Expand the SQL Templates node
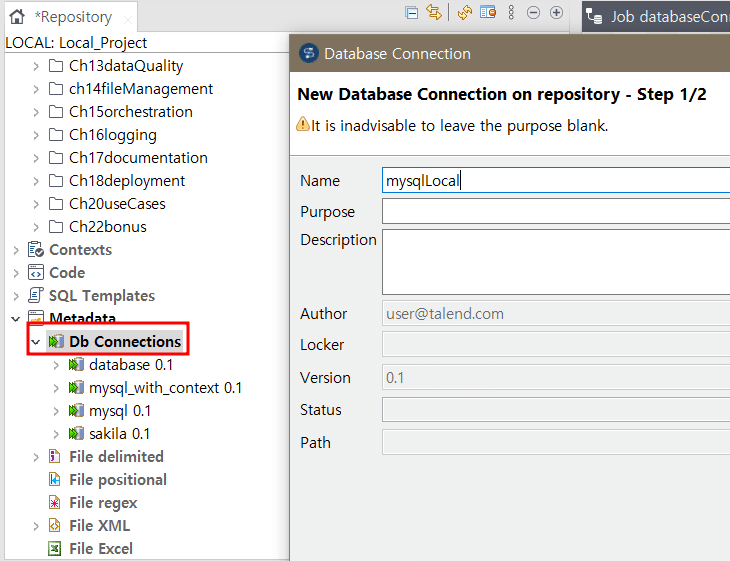 coord(16,296)
